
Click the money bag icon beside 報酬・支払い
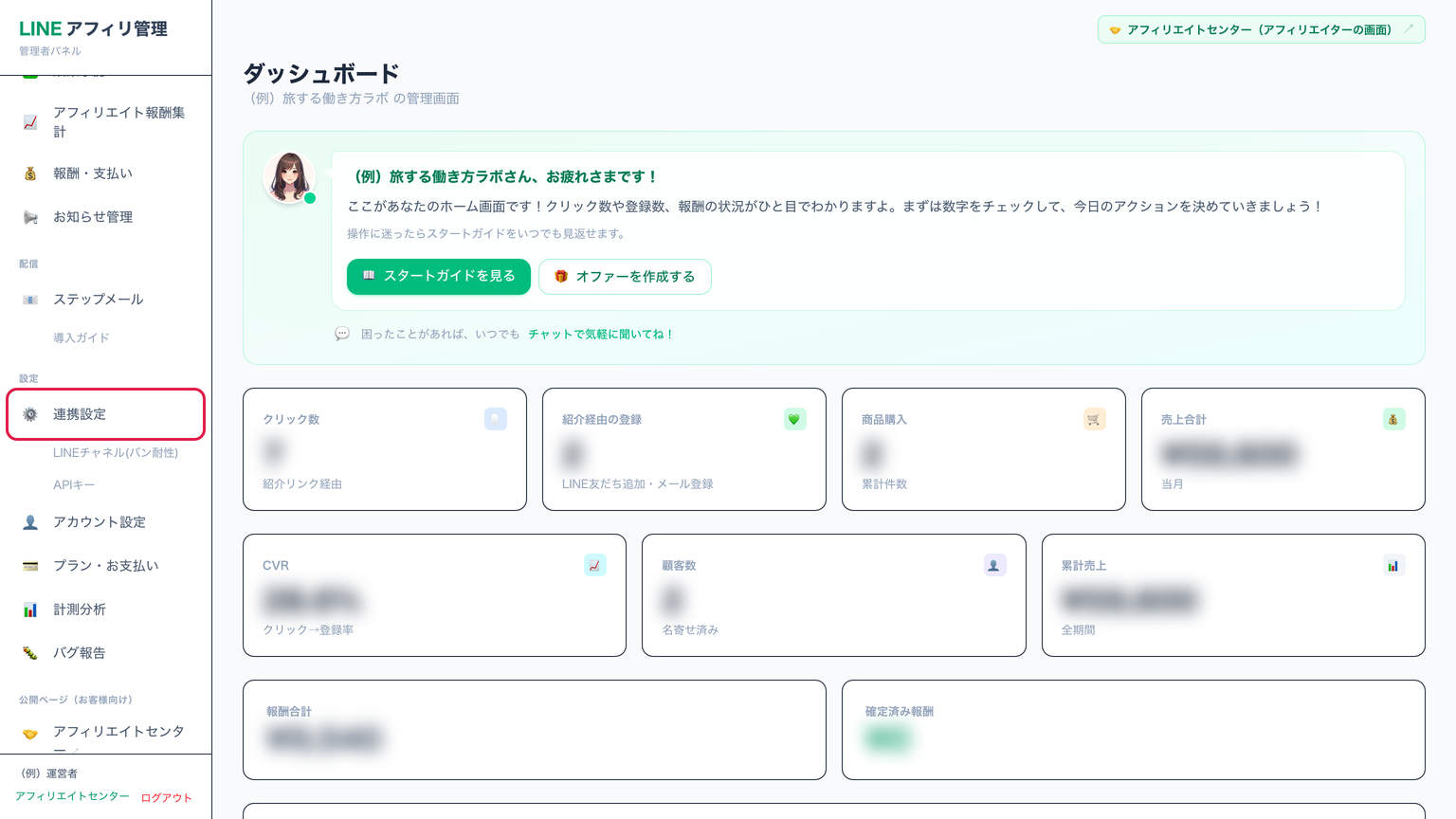[30, 173]
